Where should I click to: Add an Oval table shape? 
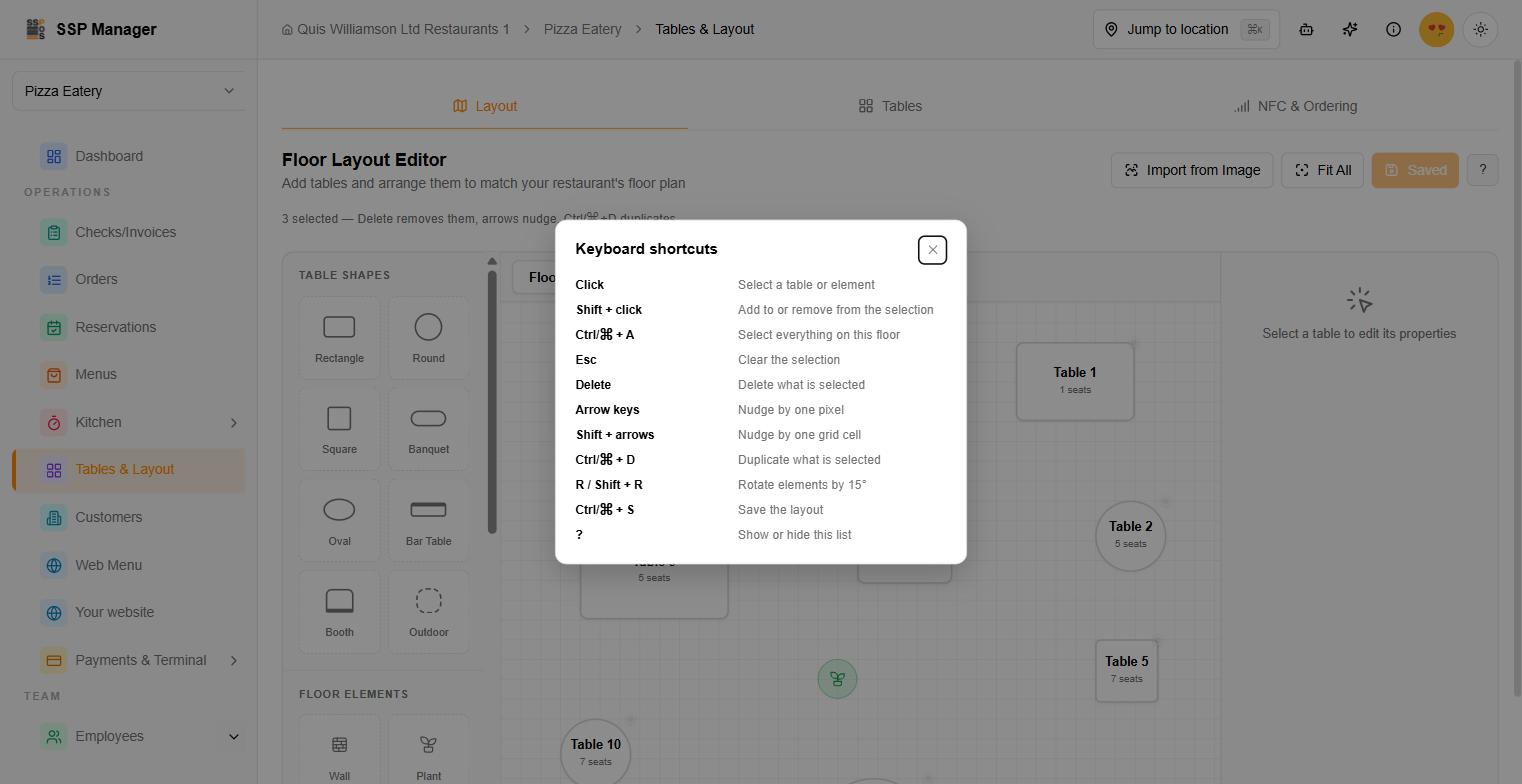point(339,521)
